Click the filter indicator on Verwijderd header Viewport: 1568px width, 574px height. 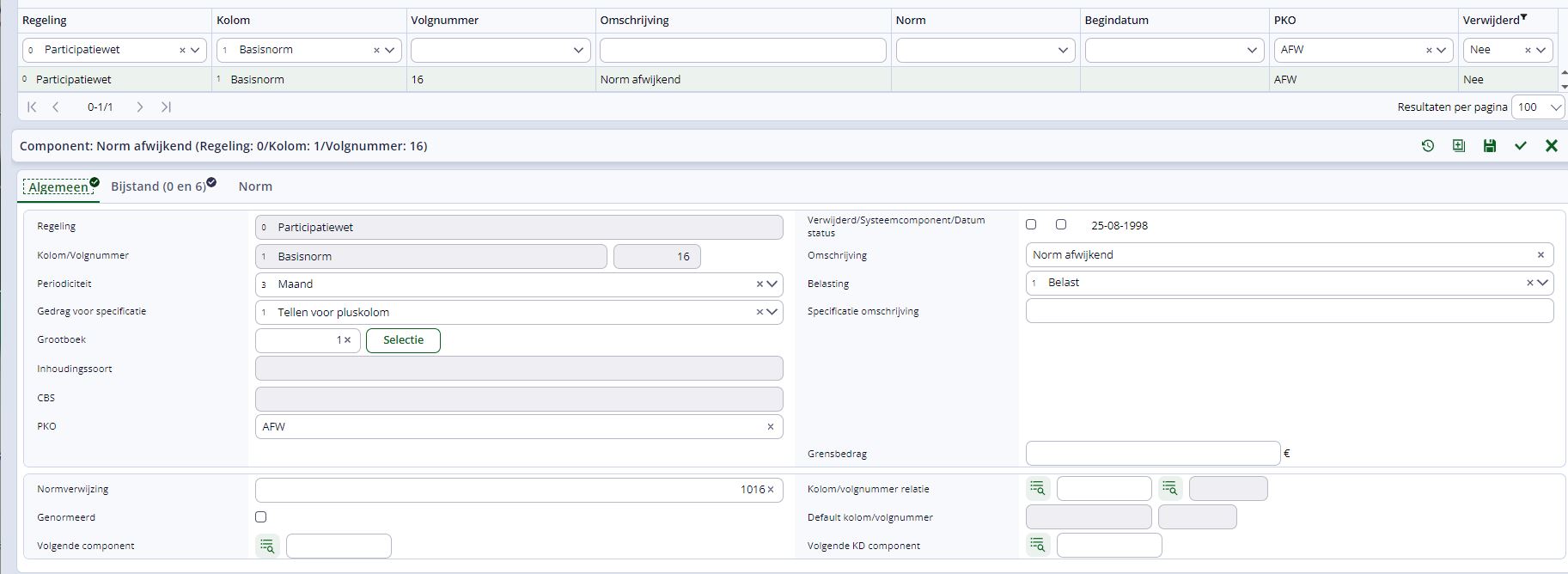(1523, 17)
